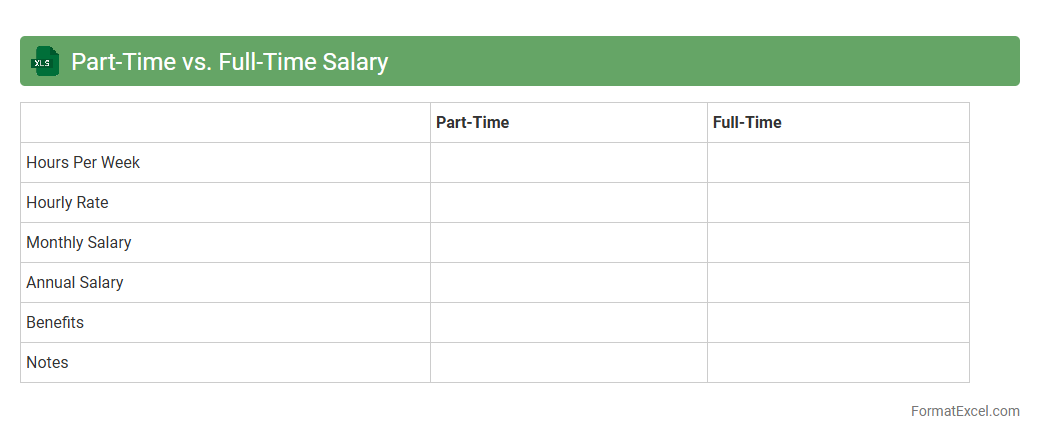
Task: Select the Full-Time Hourly Rate cell
Action: pos(838,202)
